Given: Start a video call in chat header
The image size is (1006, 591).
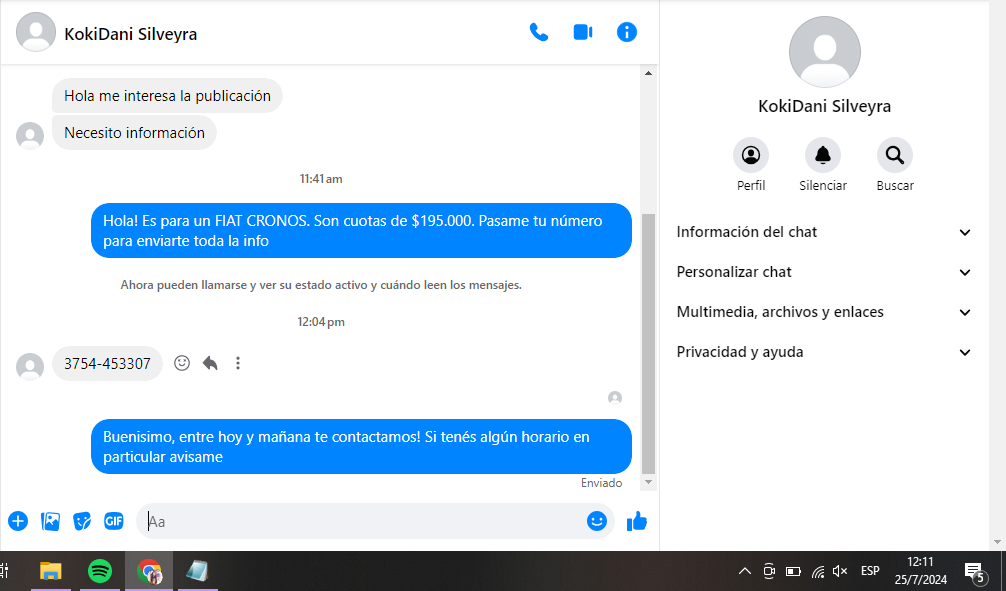Looking at the screenshot, I should (x=582, y=32).
